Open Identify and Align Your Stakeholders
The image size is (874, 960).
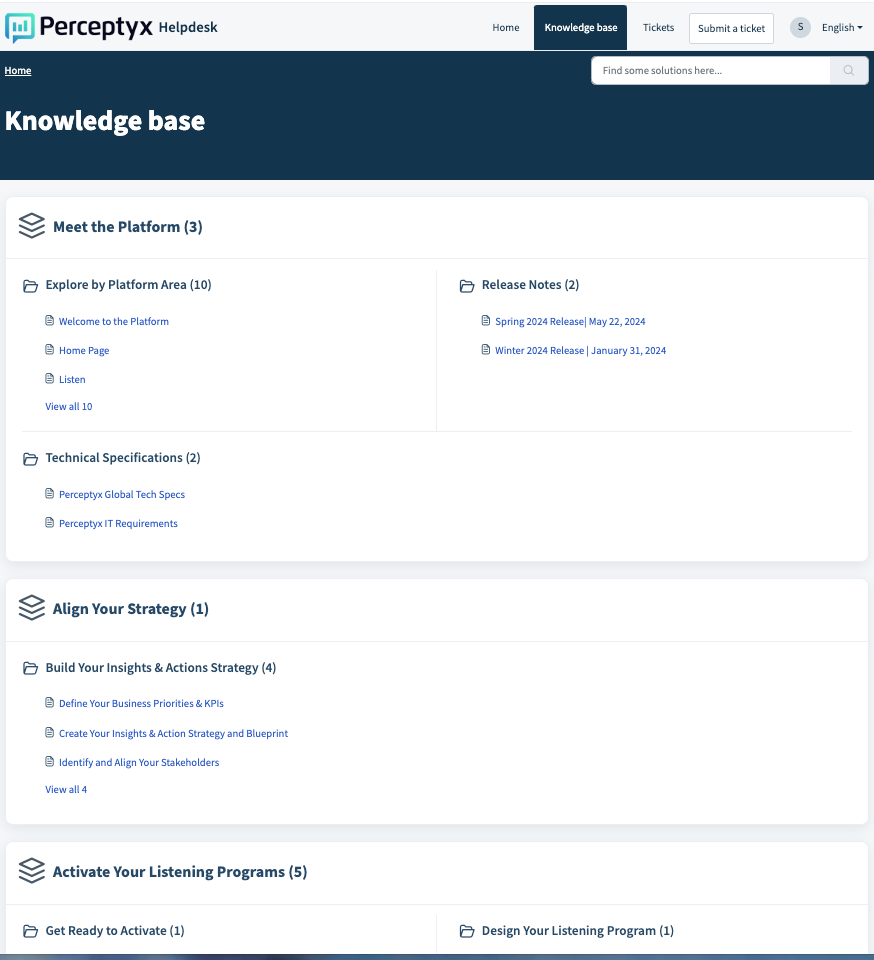[x=139, y=762]
